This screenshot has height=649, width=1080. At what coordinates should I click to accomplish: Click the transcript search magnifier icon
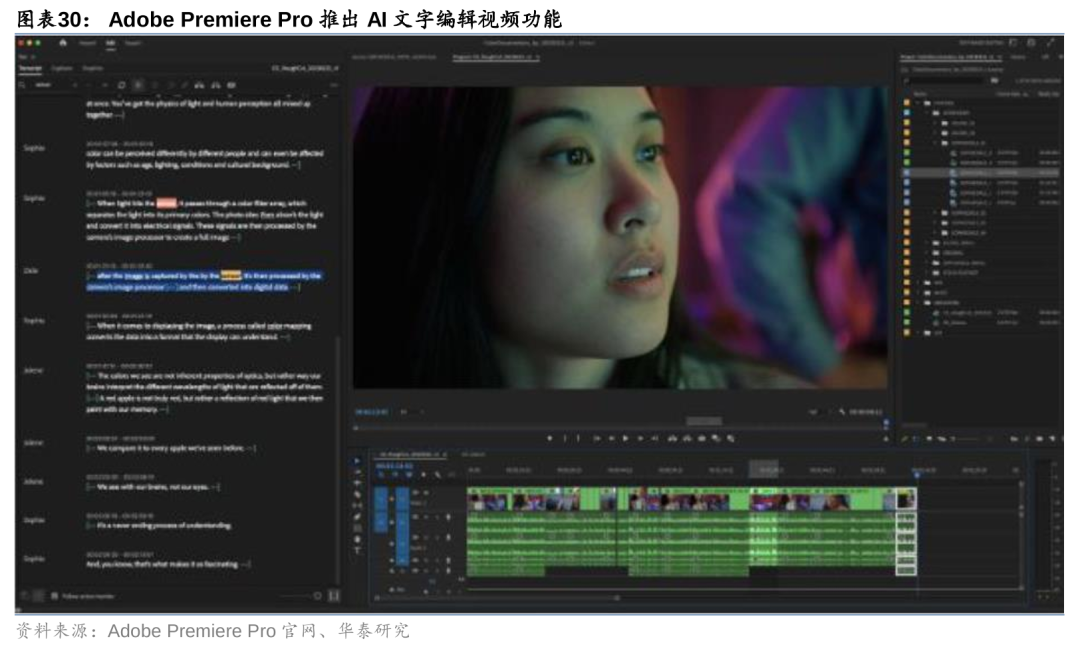click(x=22, y=85)
